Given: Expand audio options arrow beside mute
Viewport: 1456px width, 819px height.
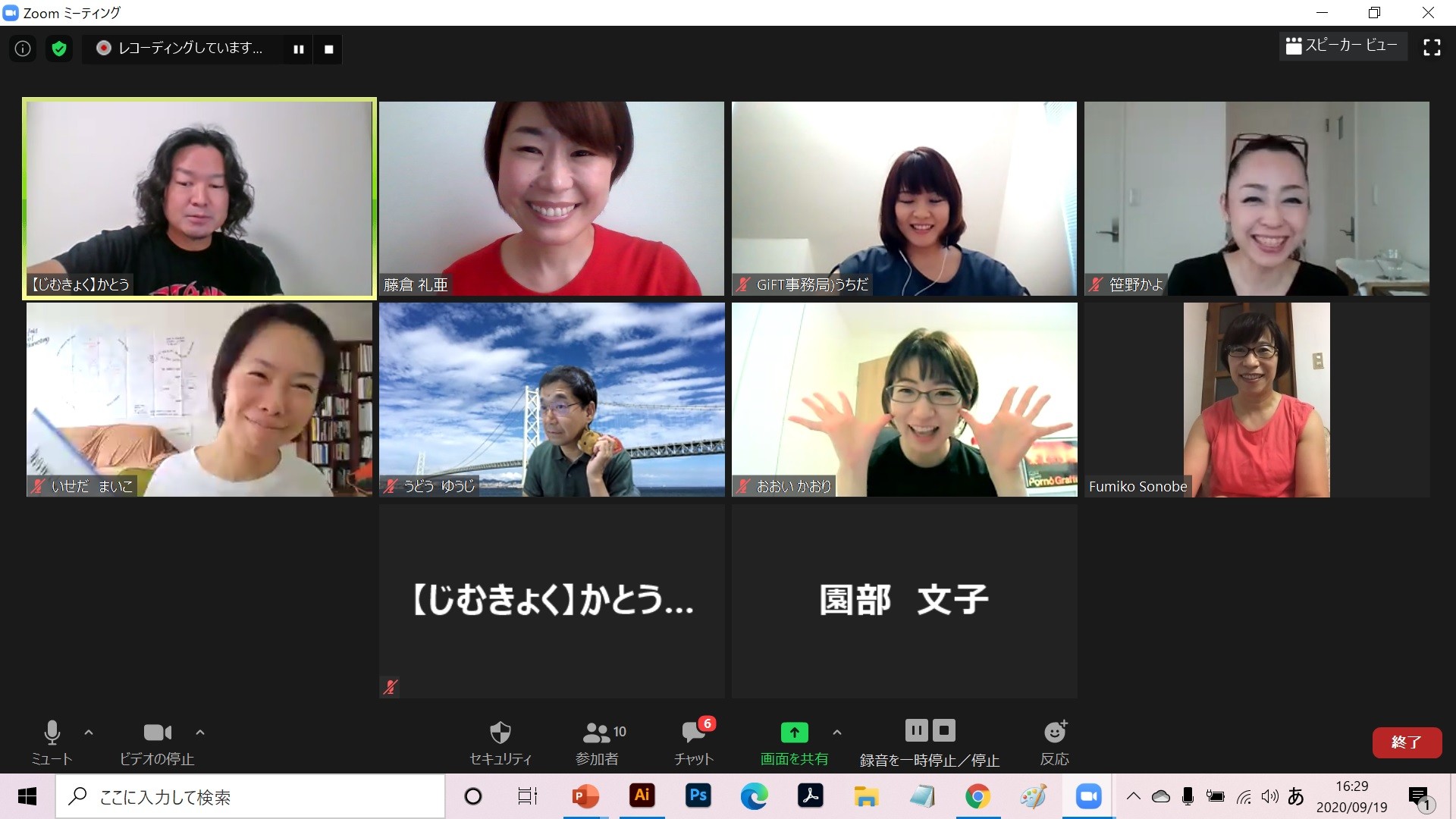Looking at the screenshot, I should click(x=89, y=733).
